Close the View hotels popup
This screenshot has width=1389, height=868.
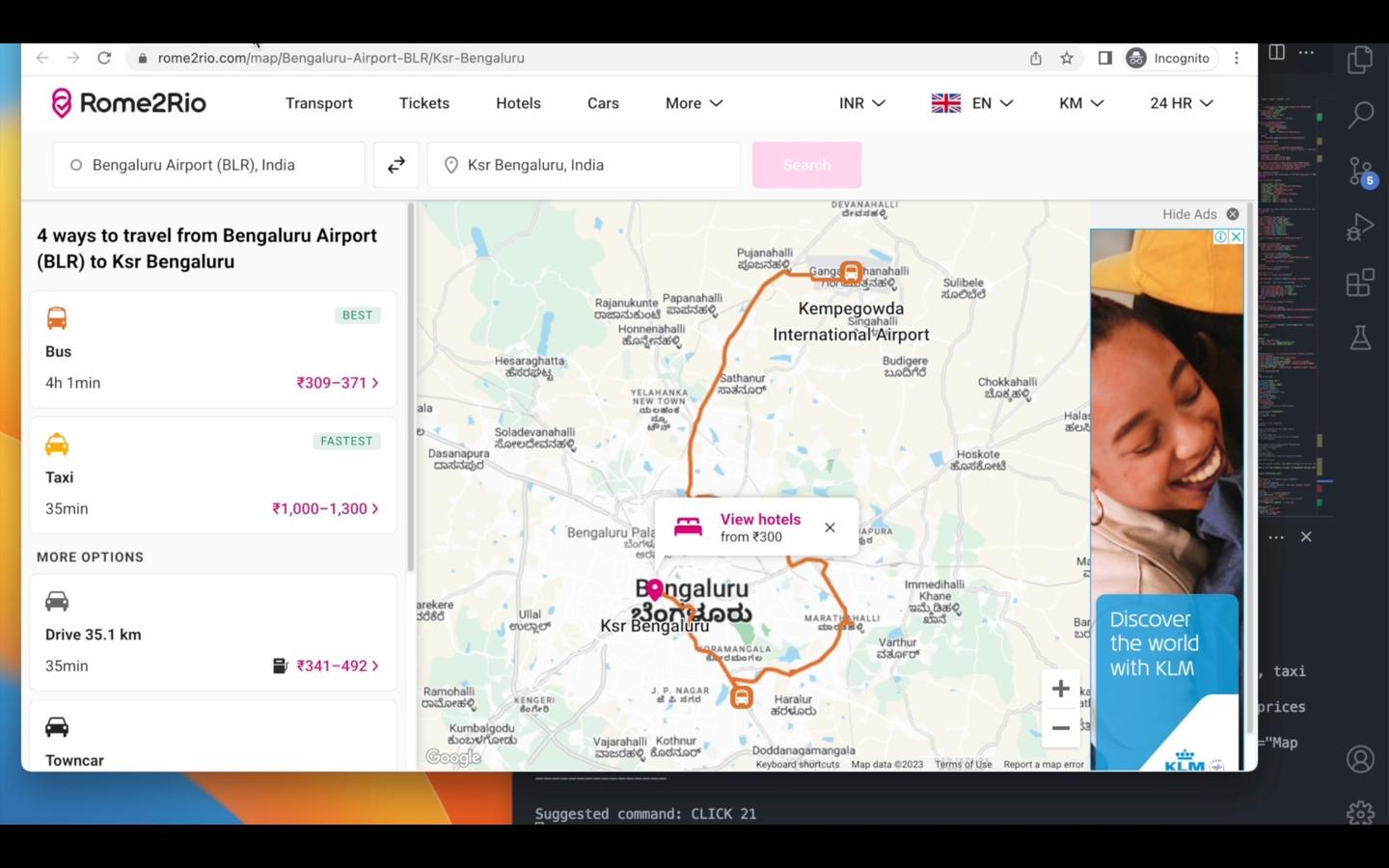pyautogui.click(x=830, y=528)
